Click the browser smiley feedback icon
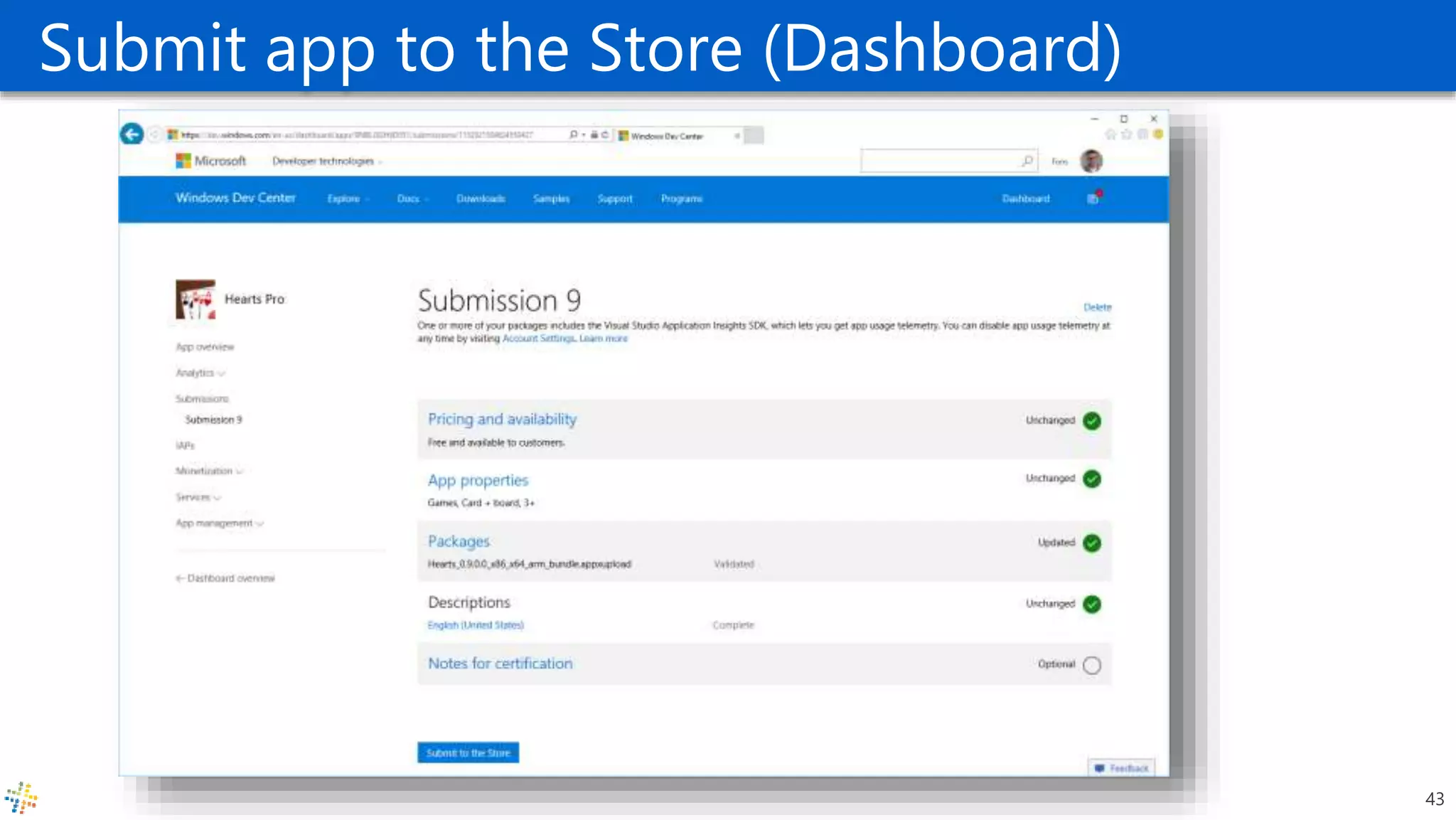Viewport: 1456px width, 820px height. pos(1158,134)
